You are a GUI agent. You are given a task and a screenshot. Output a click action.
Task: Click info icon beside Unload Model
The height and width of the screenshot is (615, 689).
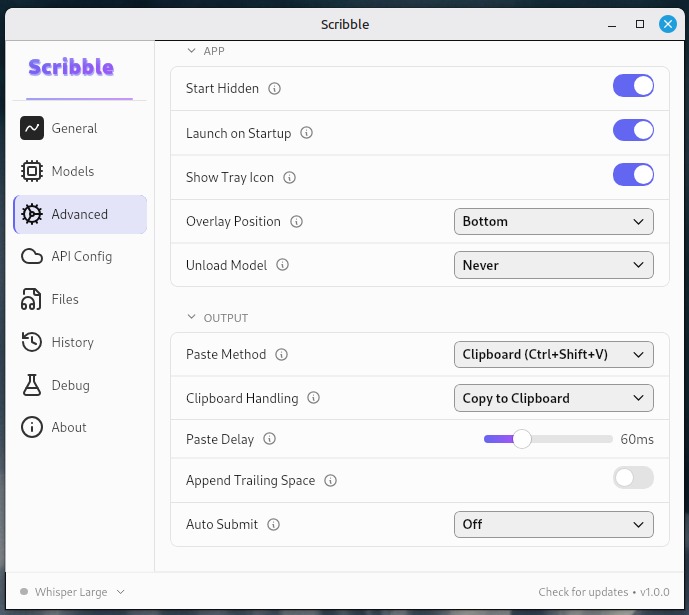tap(282, 265)
